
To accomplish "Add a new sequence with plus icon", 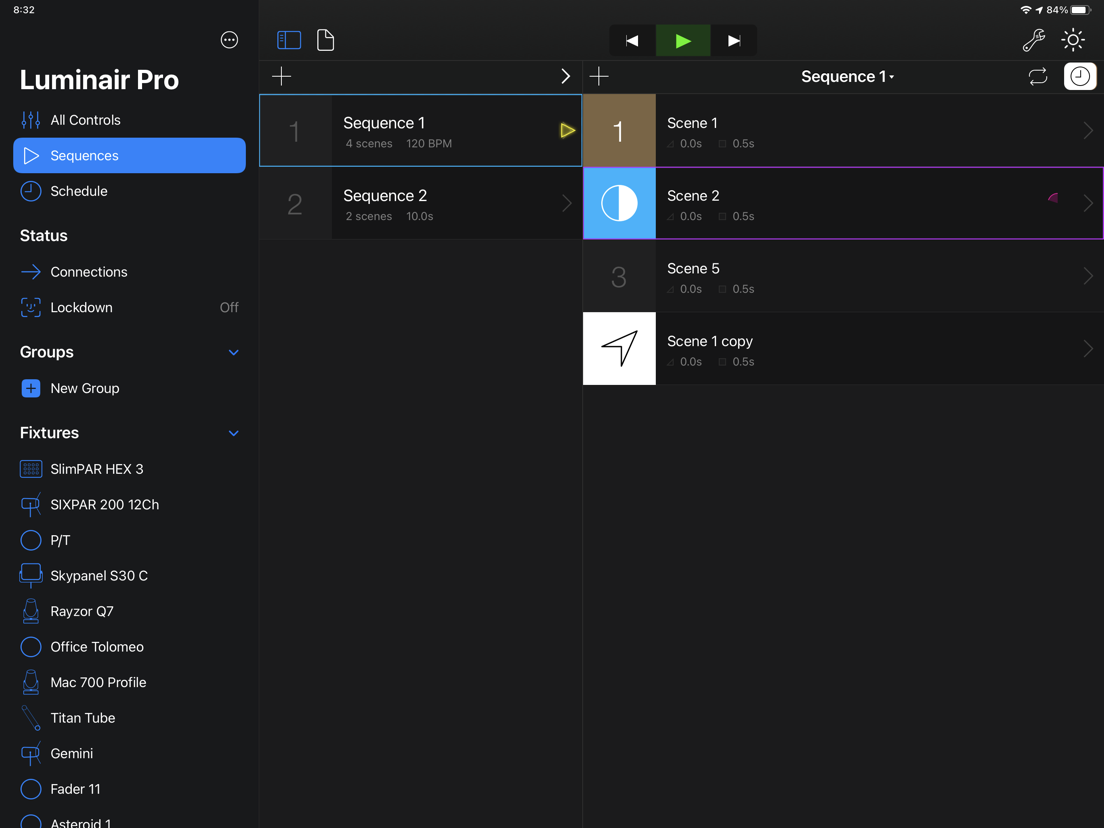I will click(x=282, y=76).
